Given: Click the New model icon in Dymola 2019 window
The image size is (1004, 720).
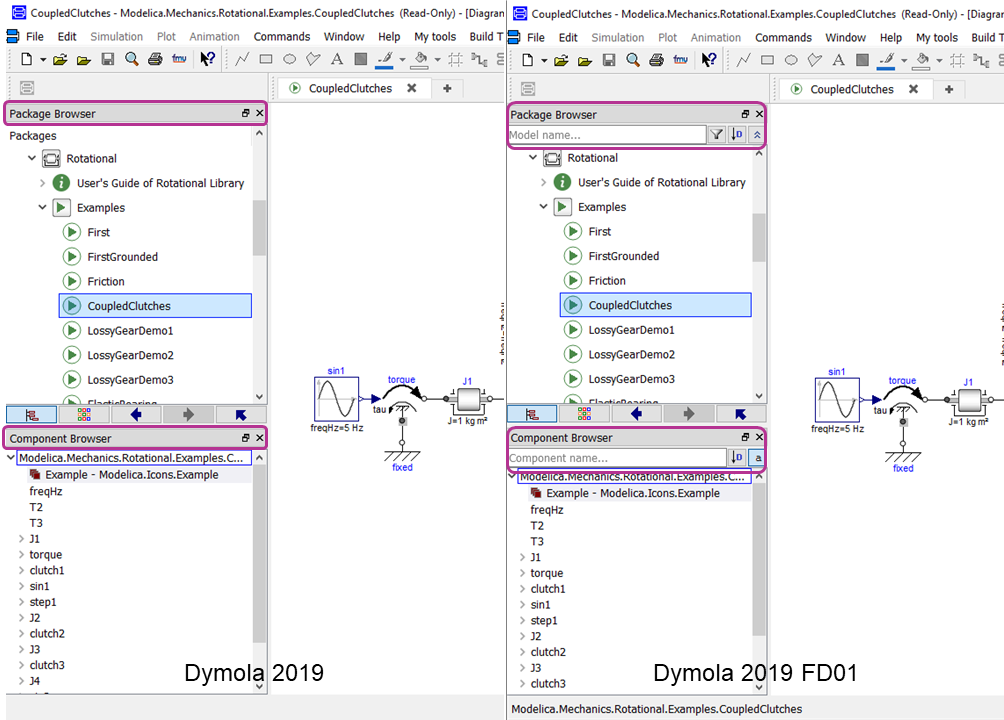Looking at the screenshot, I should pos(26,60).
